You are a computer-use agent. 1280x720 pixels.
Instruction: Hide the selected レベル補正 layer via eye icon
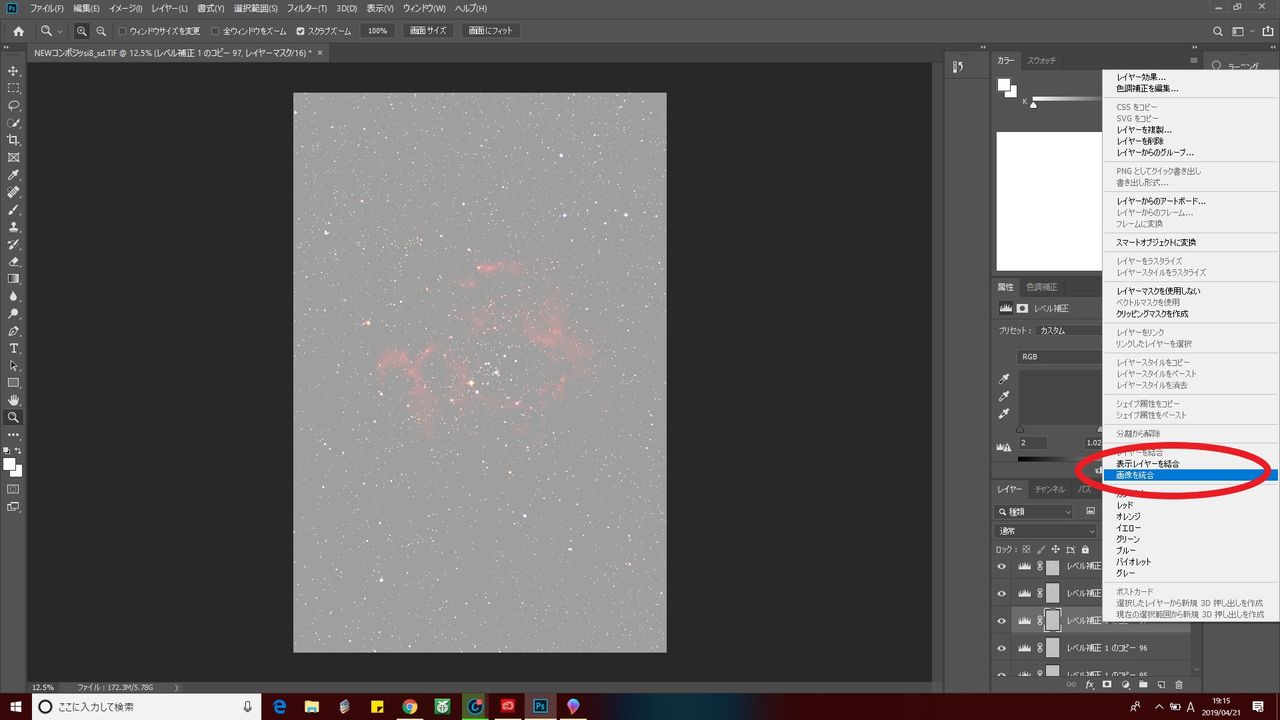point(1002,620)
